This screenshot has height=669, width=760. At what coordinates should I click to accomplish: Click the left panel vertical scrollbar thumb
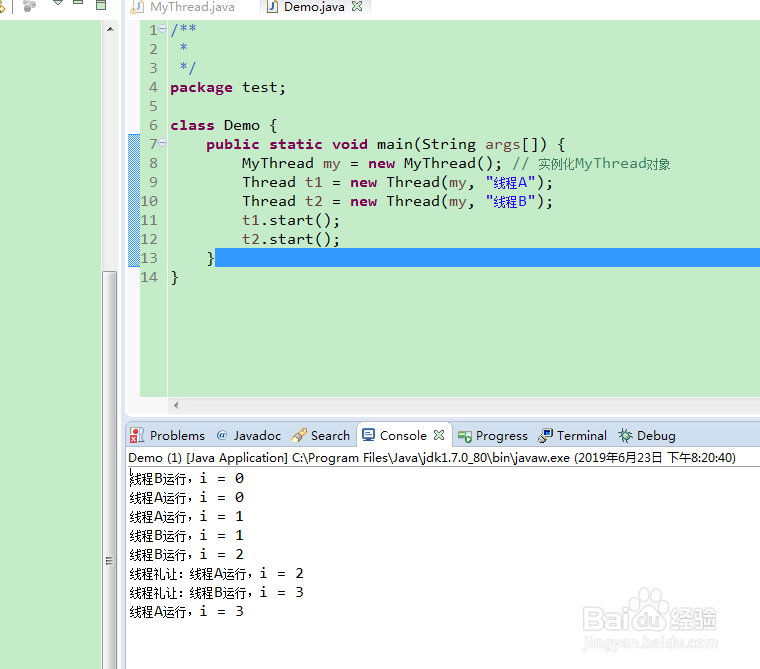pos(110,470)
